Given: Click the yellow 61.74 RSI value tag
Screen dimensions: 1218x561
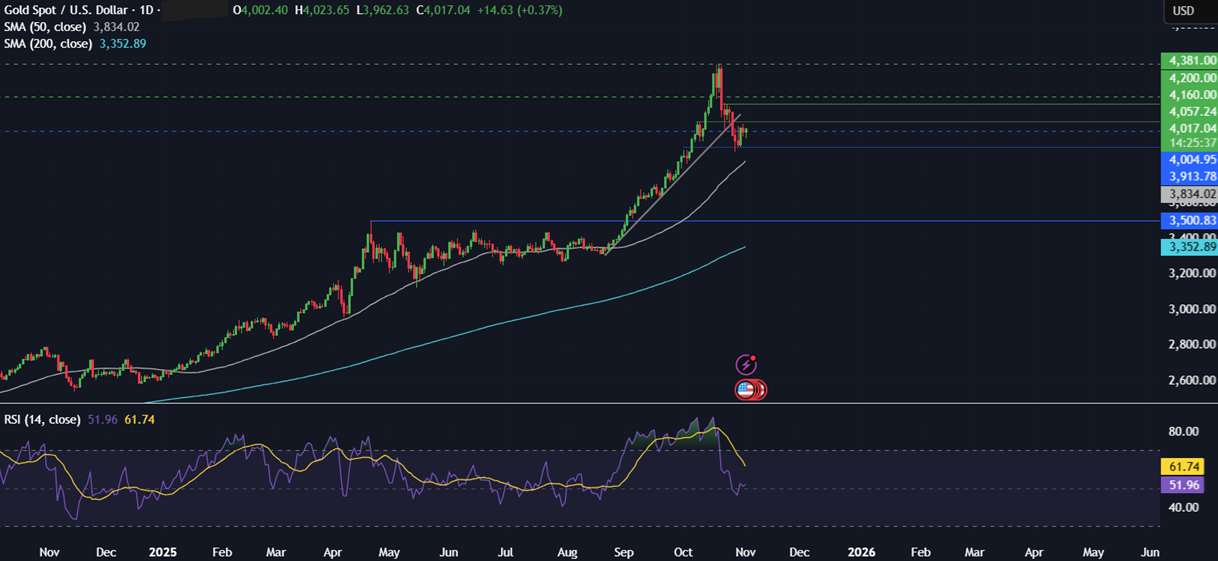Looking at the screenshot, I should [x=1188, y=467].
